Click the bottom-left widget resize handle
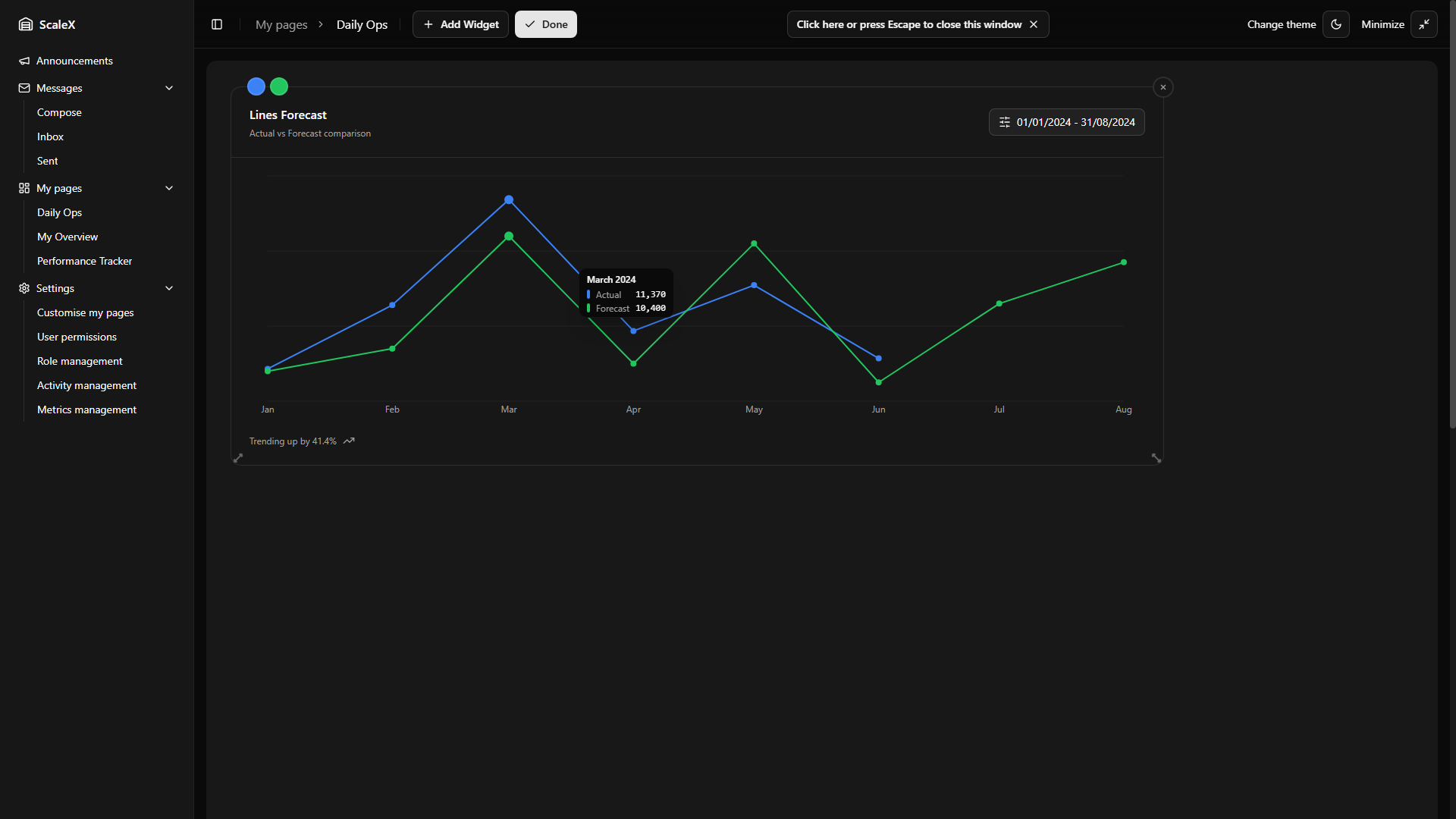This screenshot has width=1456, height=819. click(x=238, y=458)
